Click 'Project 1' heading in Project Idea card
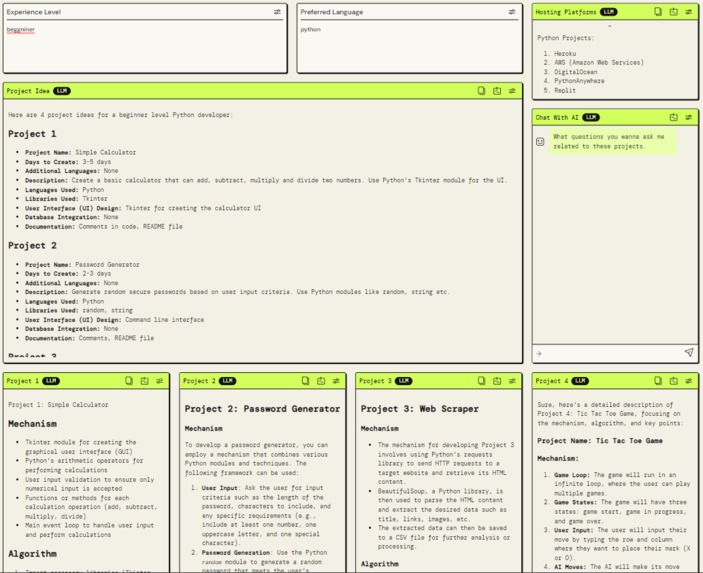This screenshot has height=573, width=703. coord(32,134)
